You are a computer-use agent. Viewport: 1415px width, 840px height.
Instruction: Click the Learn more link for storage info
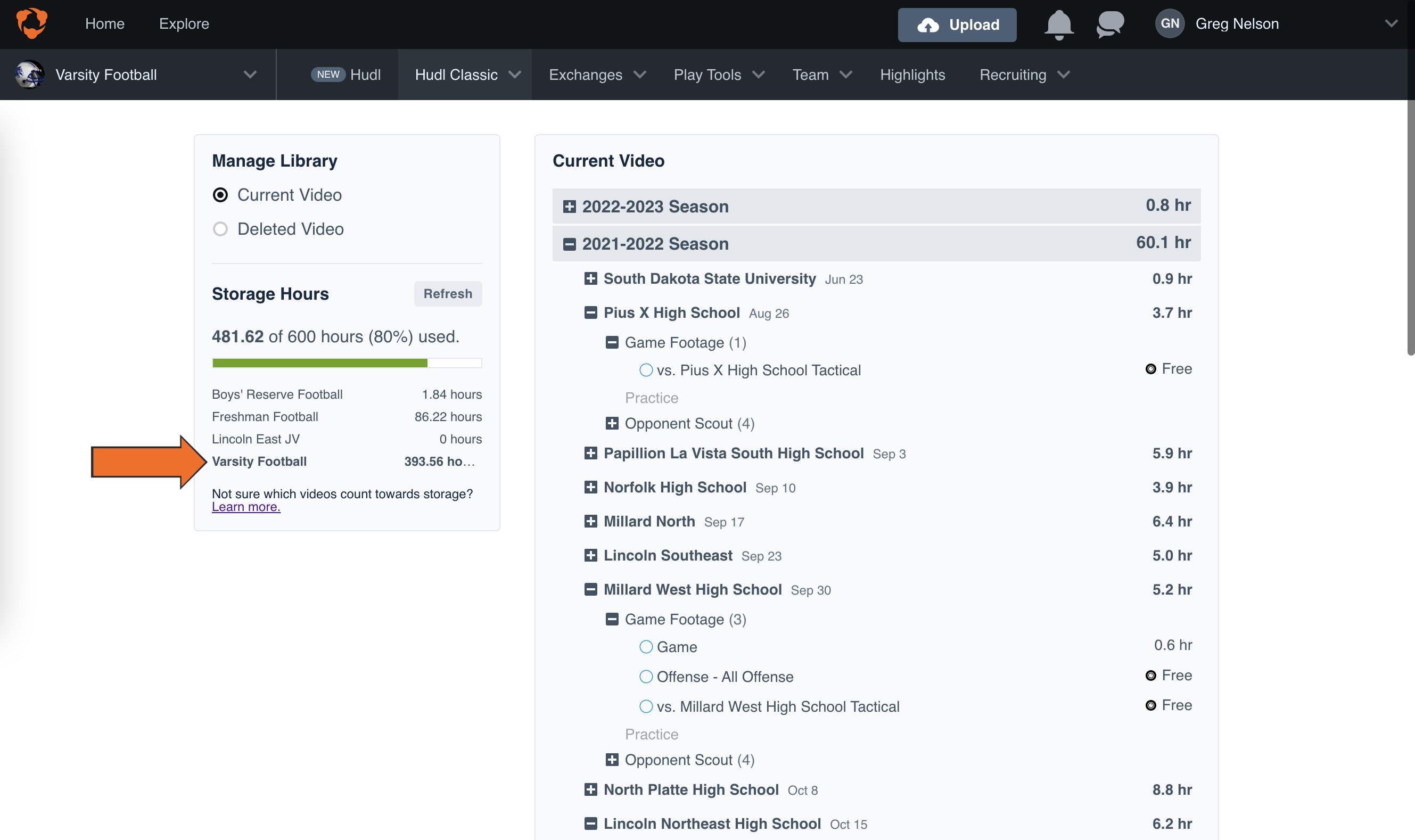coord(245,506)
